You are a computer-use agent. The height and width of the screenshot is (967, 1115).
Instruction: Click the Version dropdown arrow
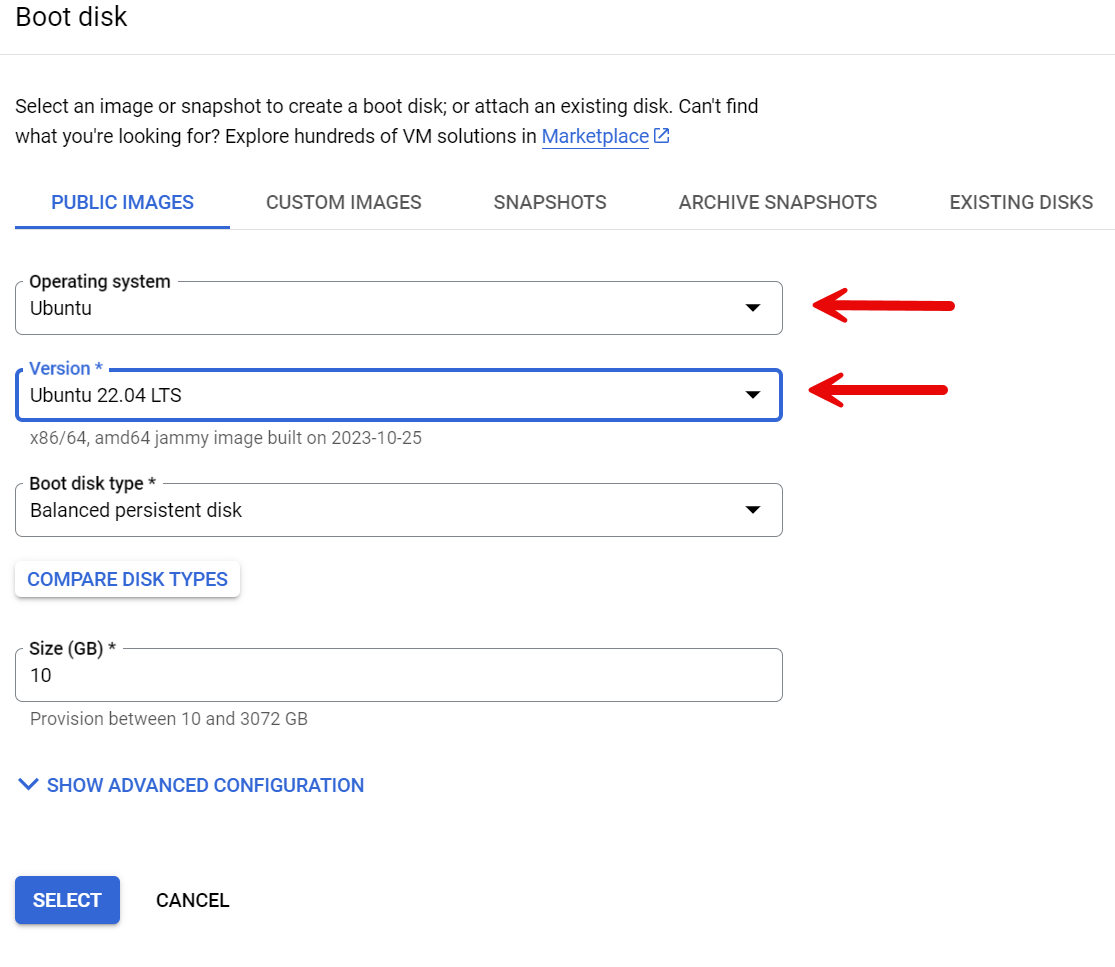(x=752, y=395)
